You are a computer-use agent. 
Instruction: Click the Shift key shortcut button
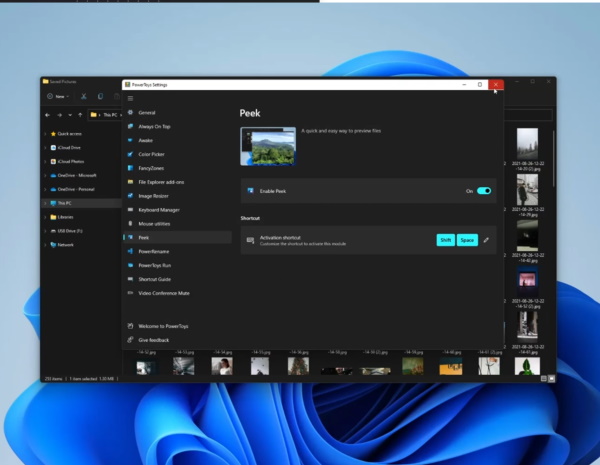pos(445,240)
